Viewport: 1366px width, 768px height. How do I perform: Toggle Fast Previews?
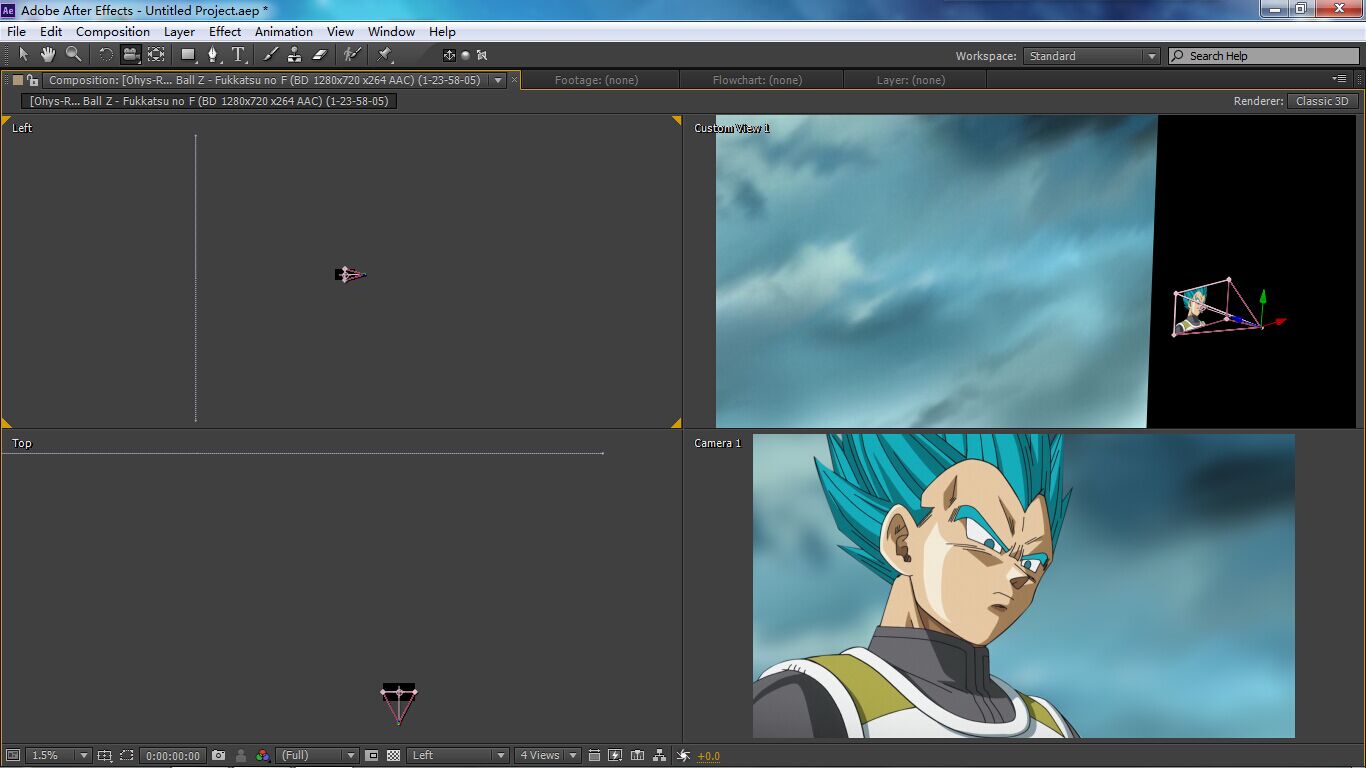615,755
